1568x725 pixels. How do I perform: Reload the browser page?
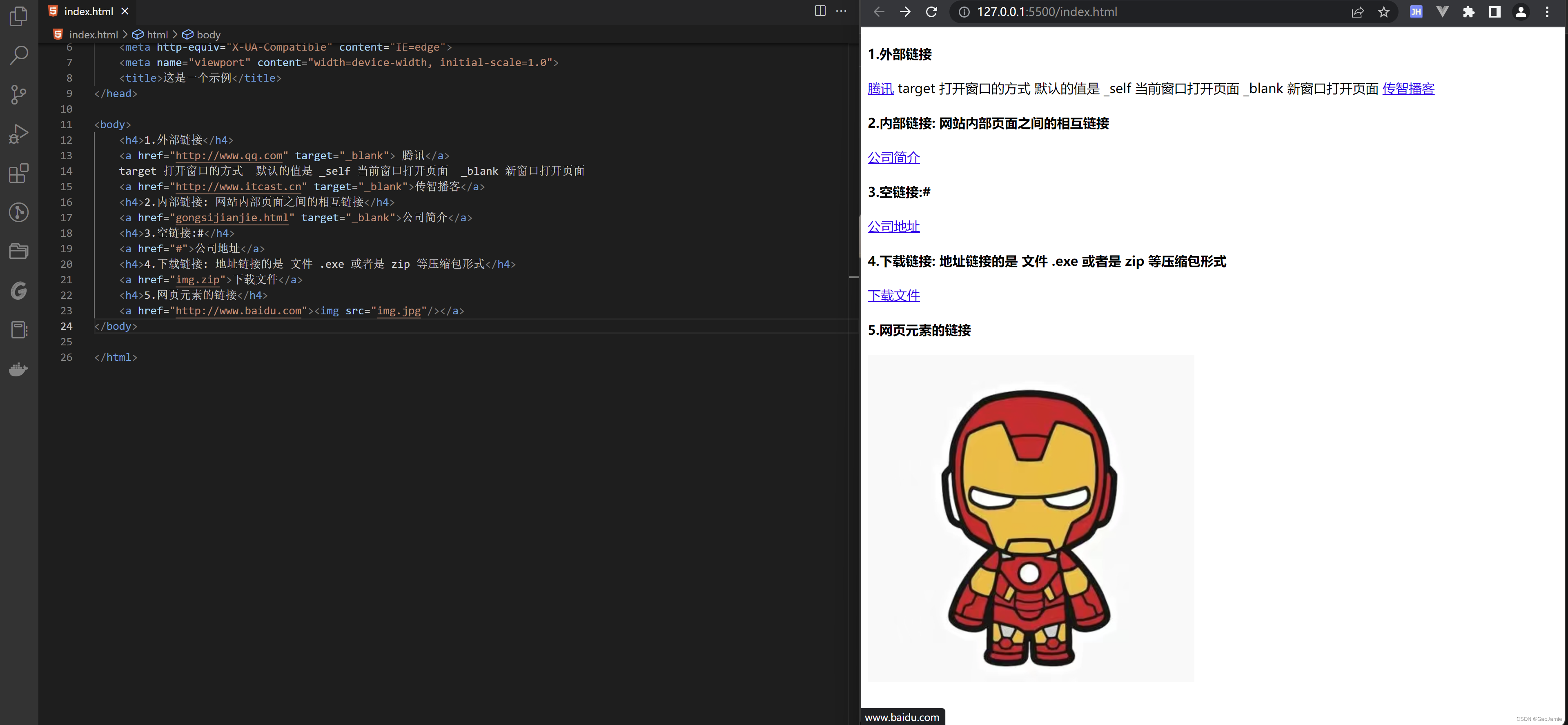click(x=931, y=11)
